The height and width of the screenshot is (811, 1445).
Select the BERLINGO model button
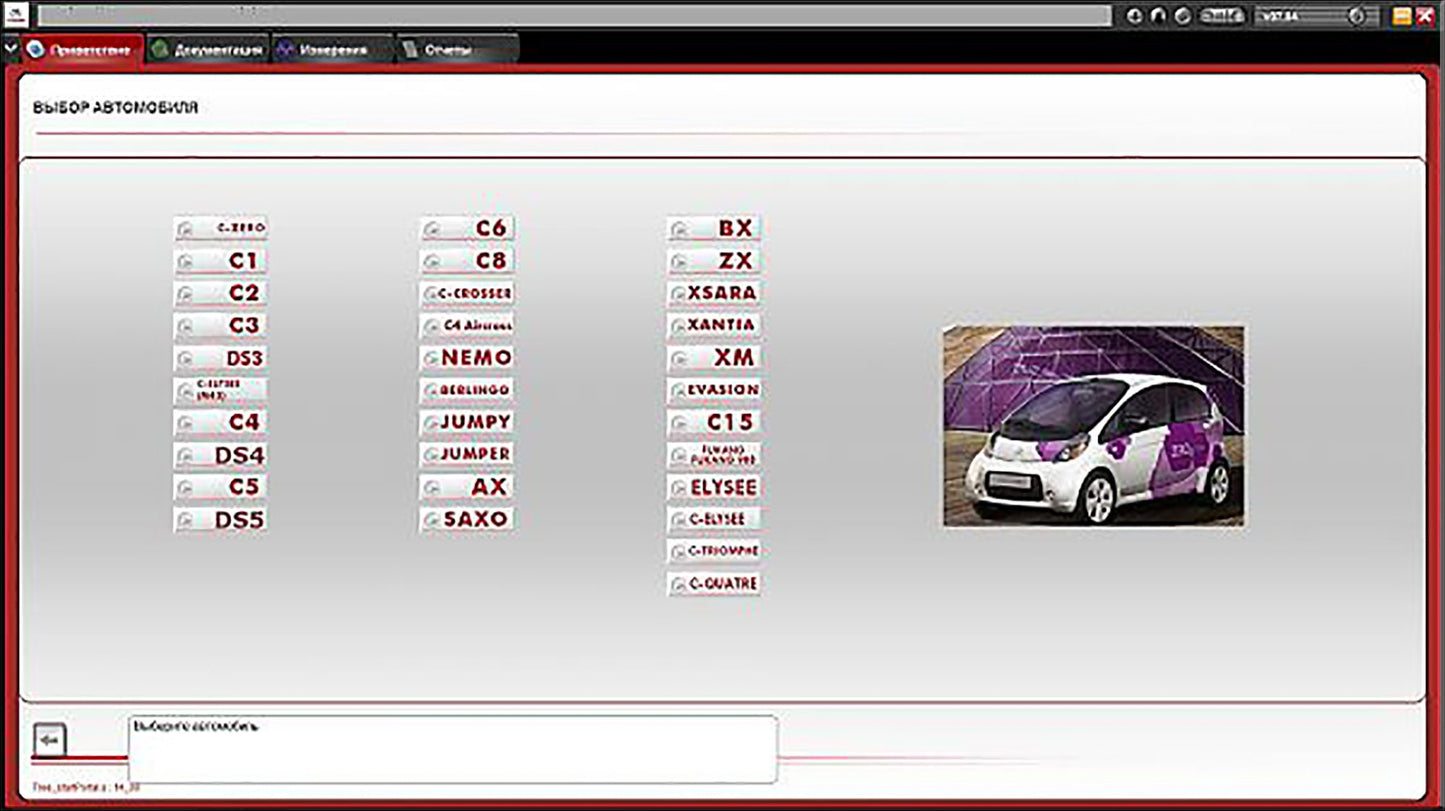coord(467,390)
